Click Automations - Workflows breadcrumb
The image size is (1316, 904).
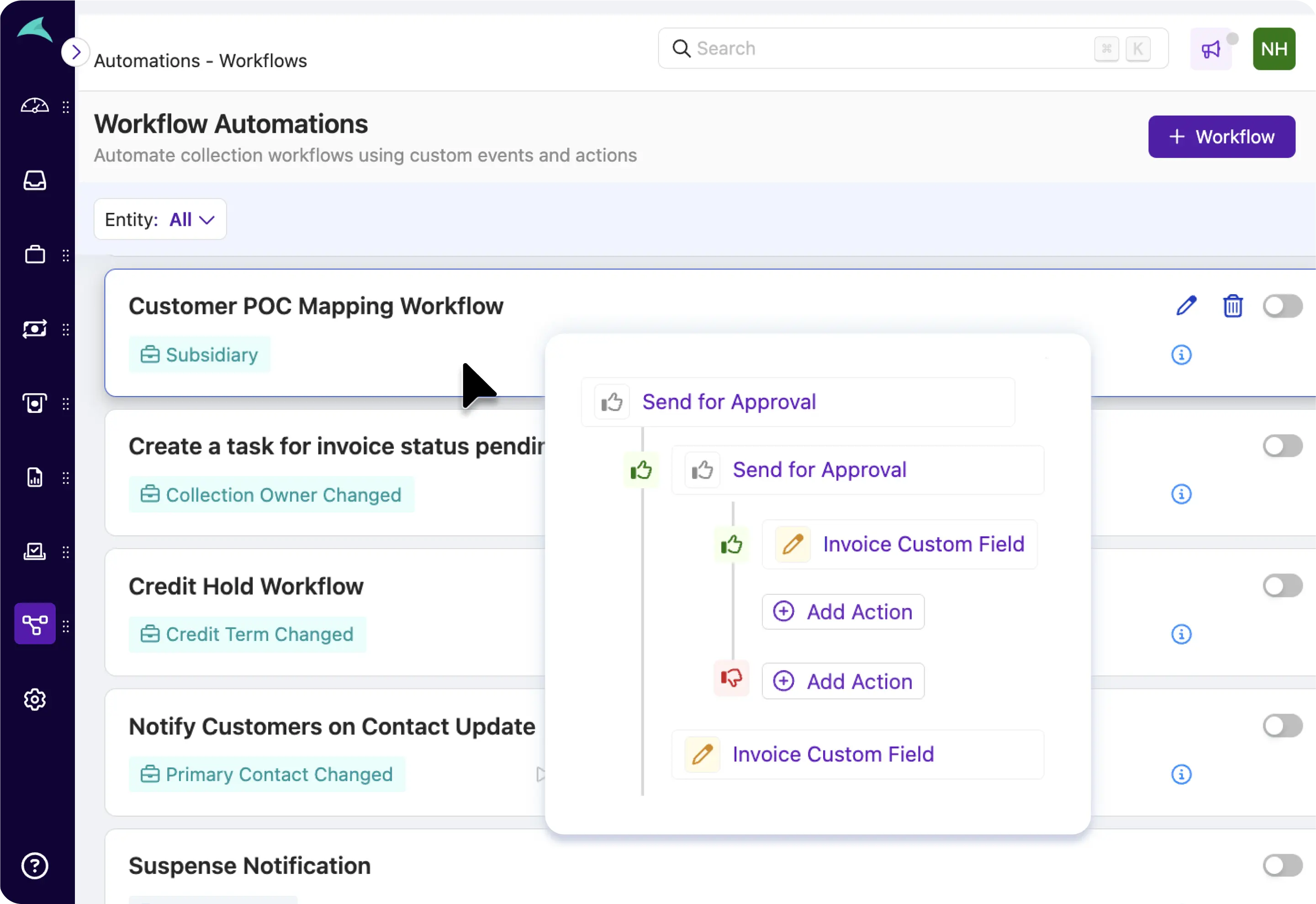pos(201,61)
